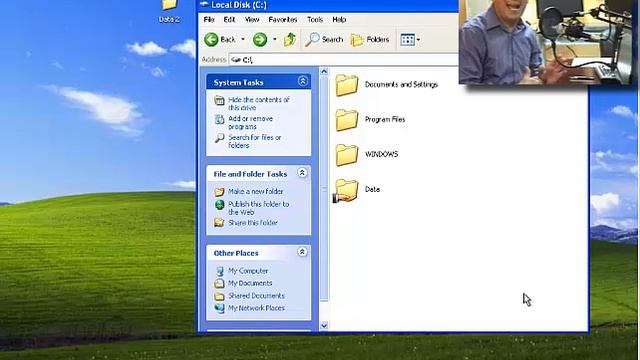Viewport: 640px width, 360px height.
Task: Open the File menu
Action: (209, 19)
